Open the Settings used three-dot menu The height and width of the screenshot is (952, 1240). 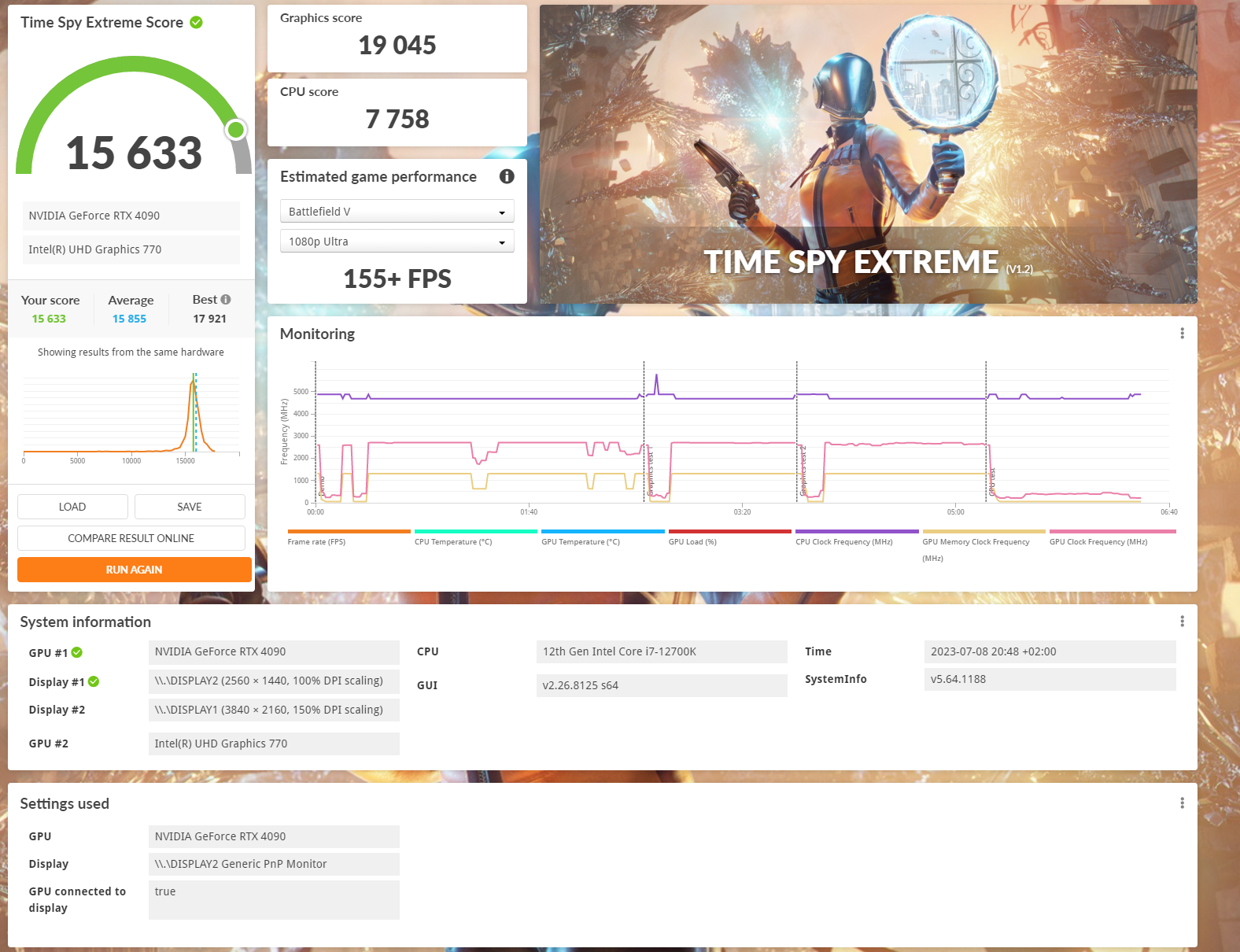coord(1182,803)
